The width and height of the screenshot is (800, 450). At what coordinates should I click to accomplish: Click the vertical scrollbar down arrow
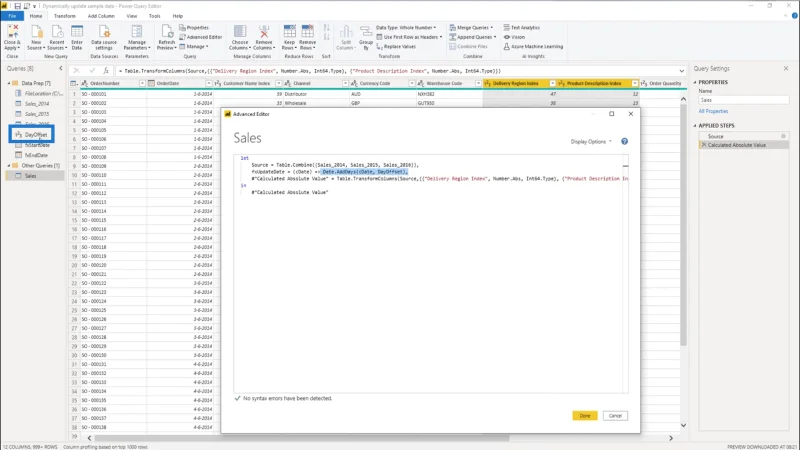683,425
